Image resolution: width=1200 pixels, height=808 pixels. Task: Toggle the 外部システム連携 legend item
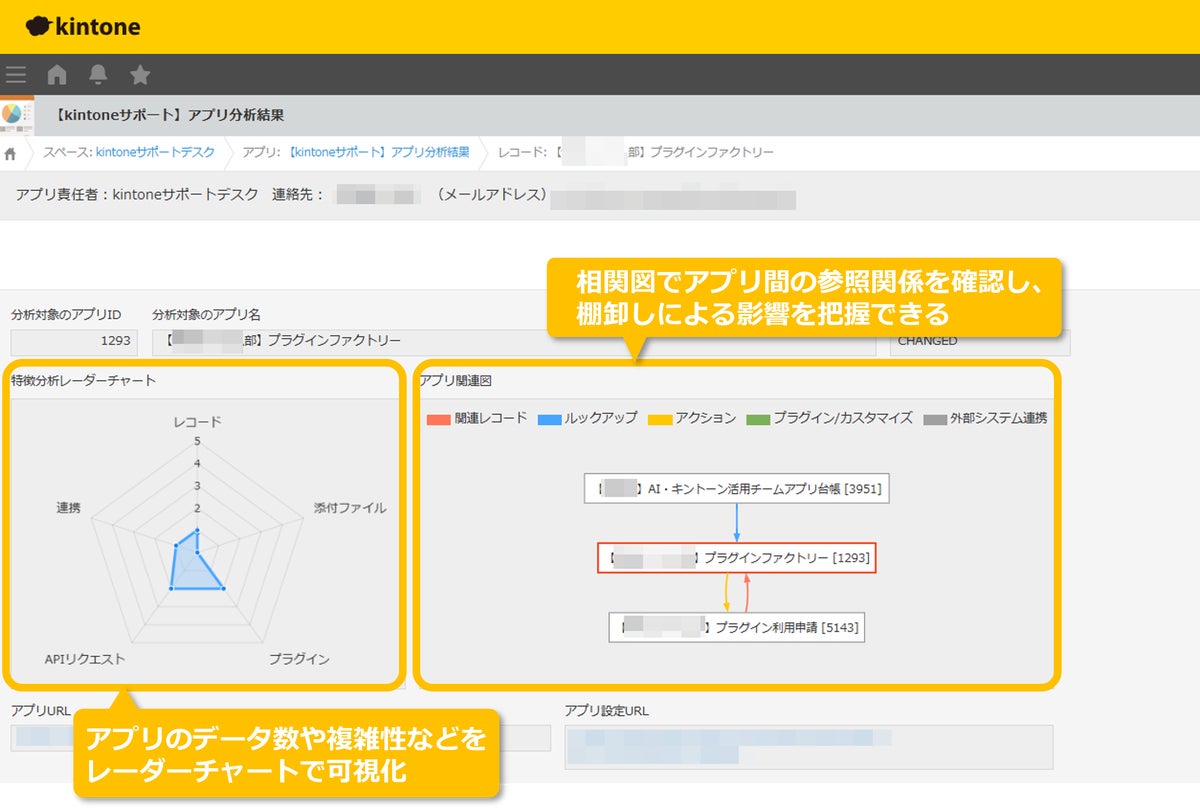986,418
